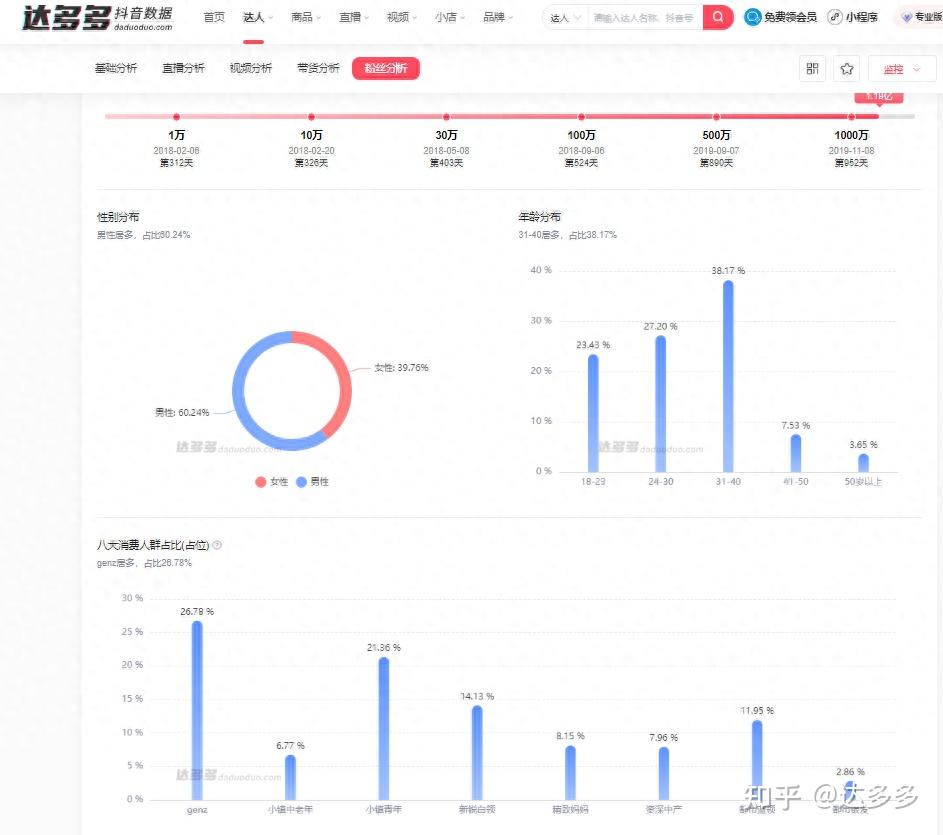Viewport: 943px width, 835px height.
Task: Open the 首页 menu item
Action: click(213, 17)
